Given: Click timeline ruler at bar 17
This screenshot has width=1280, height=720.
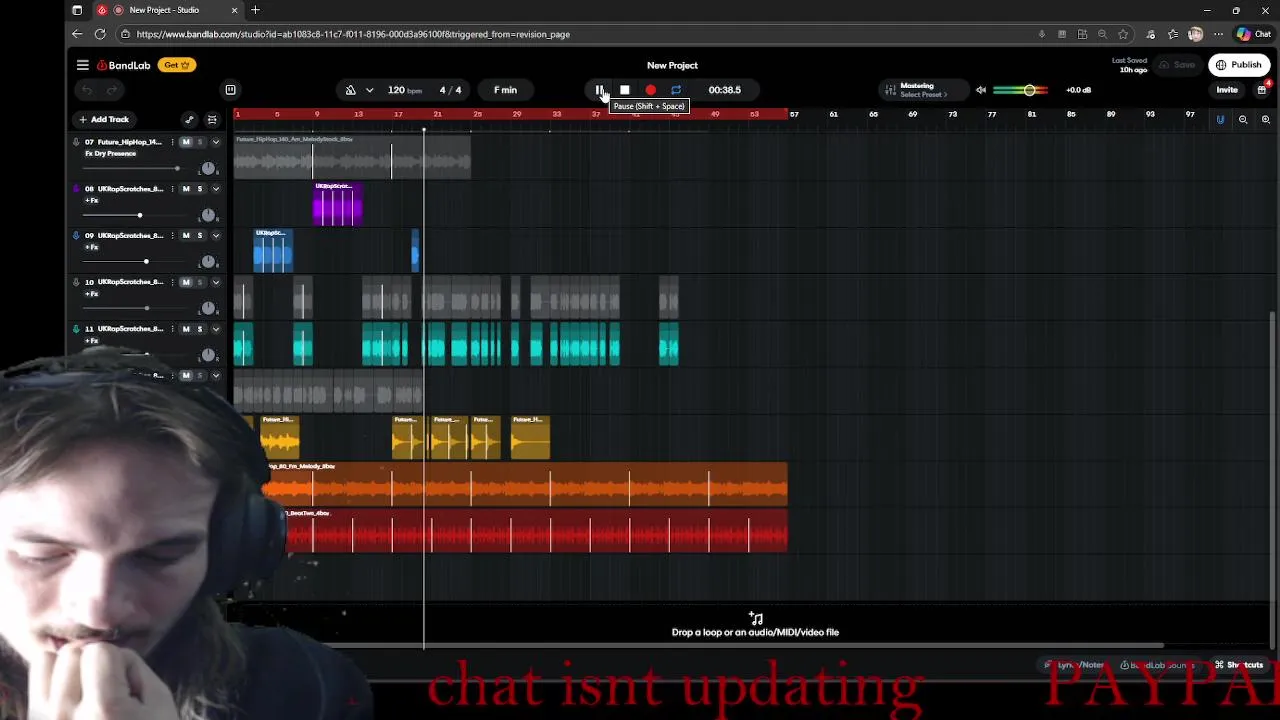Looking at the screenshot, I should [398, 114].
